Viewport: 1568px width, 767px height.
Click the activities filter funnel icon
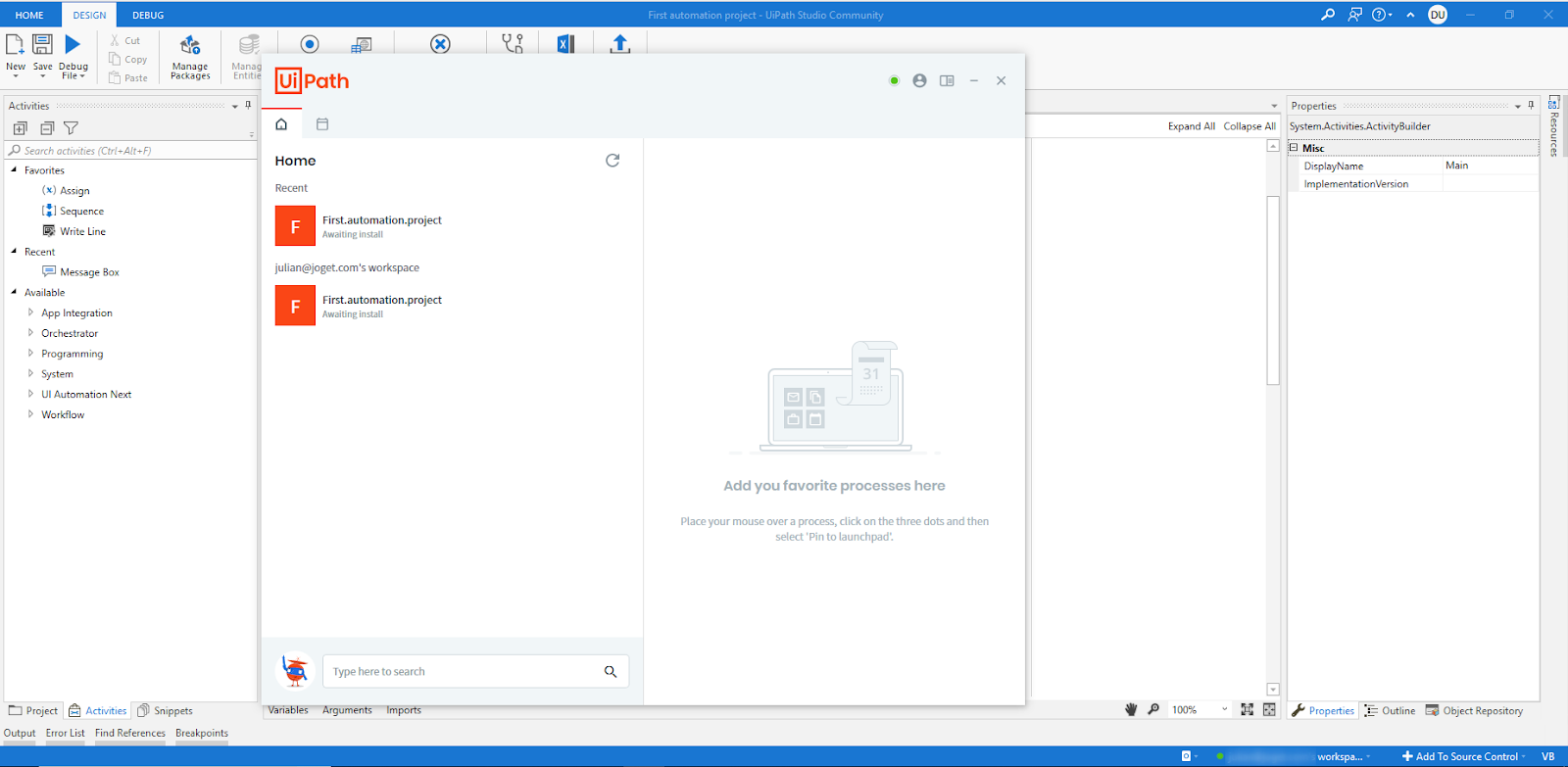[x=71, y=128]
